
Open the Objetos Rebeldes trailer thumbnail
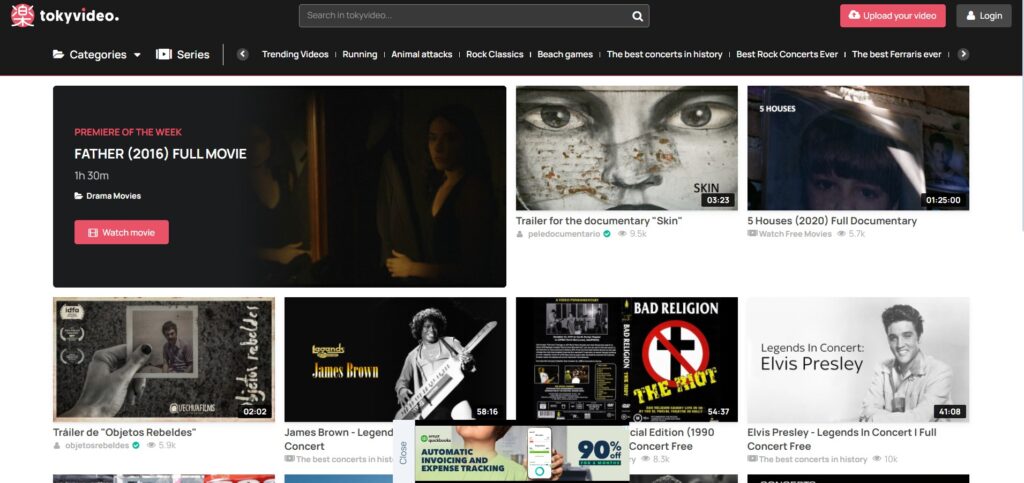coord(164,360)
